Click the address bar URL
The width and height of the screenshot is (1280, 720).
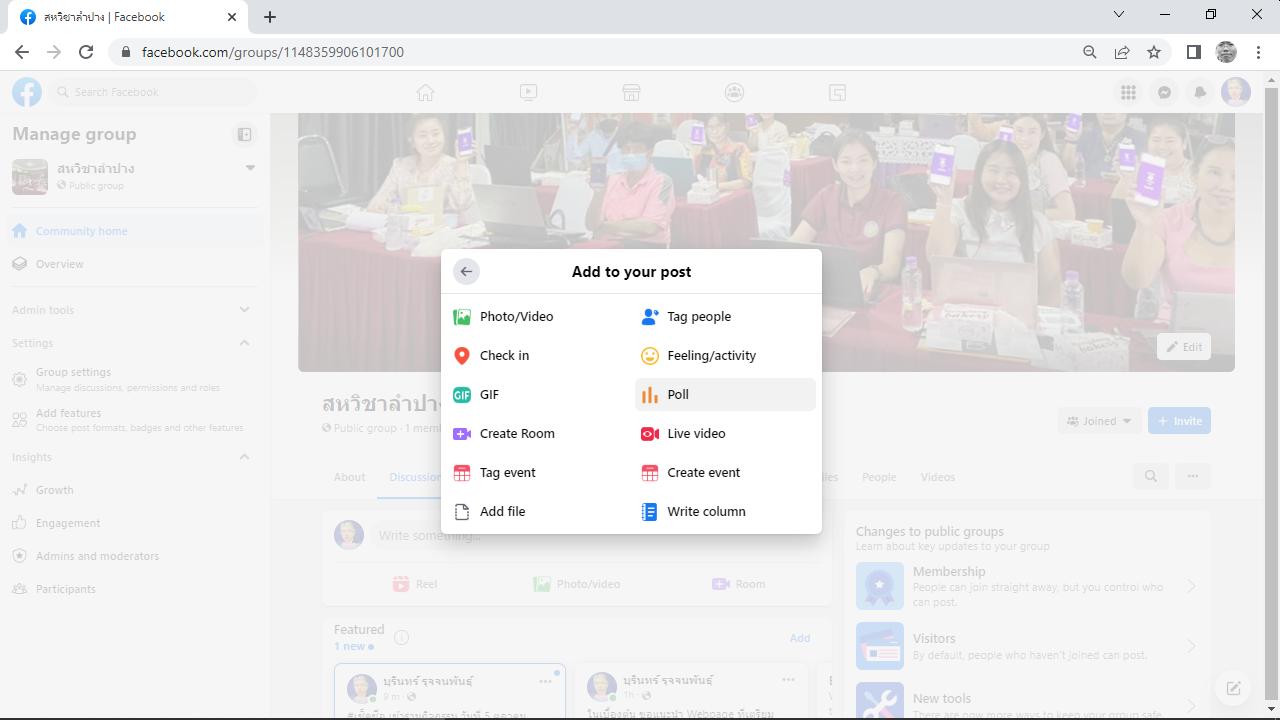[273, 52]
